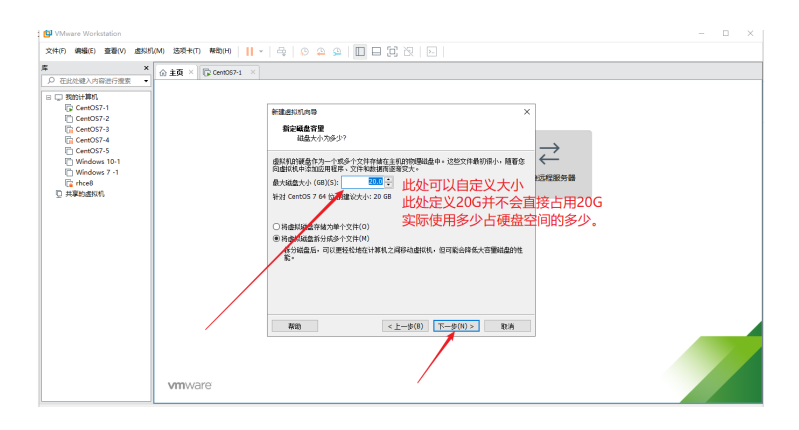This screenshot has height=430, width=799.
Task: Select 将虚拟磁盘存储为单个文件(O) radio button
Action: click(276, 226)
